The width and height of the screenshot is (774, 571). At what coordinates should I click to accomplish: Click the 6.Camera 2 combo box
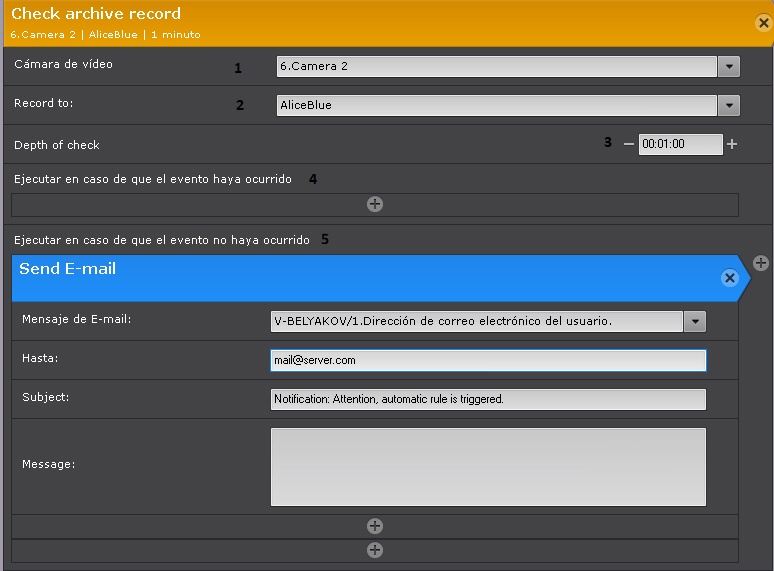point(496,67)
